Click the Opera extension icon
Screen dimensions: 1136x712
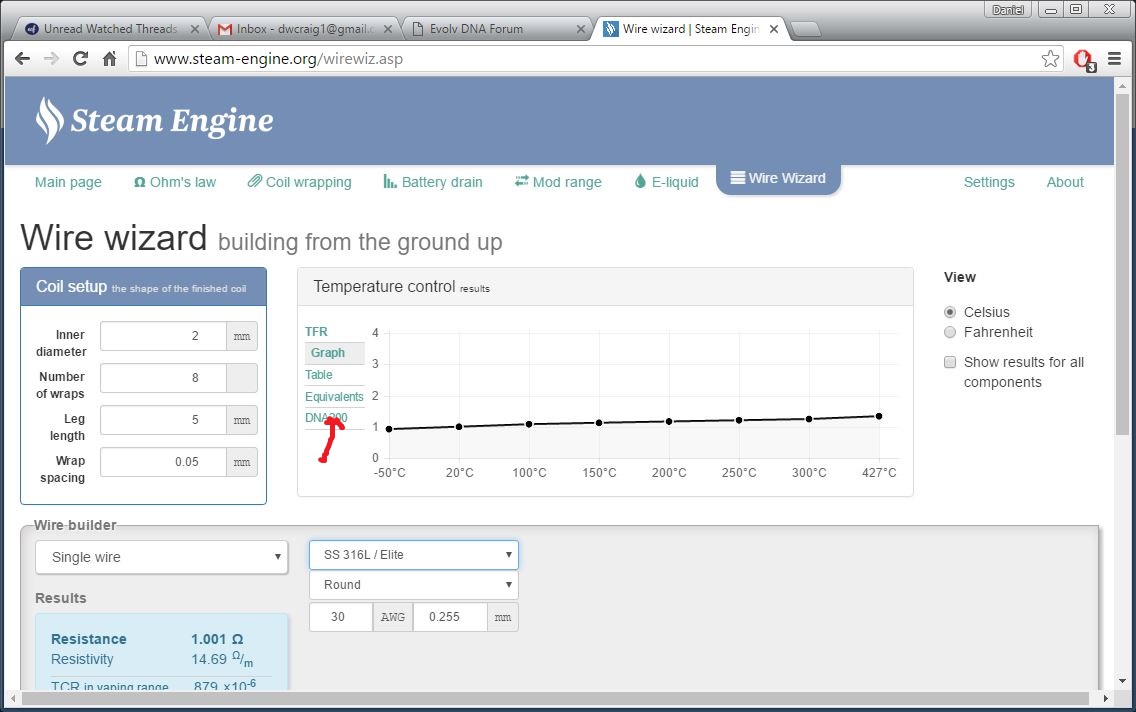point(1083,60)
